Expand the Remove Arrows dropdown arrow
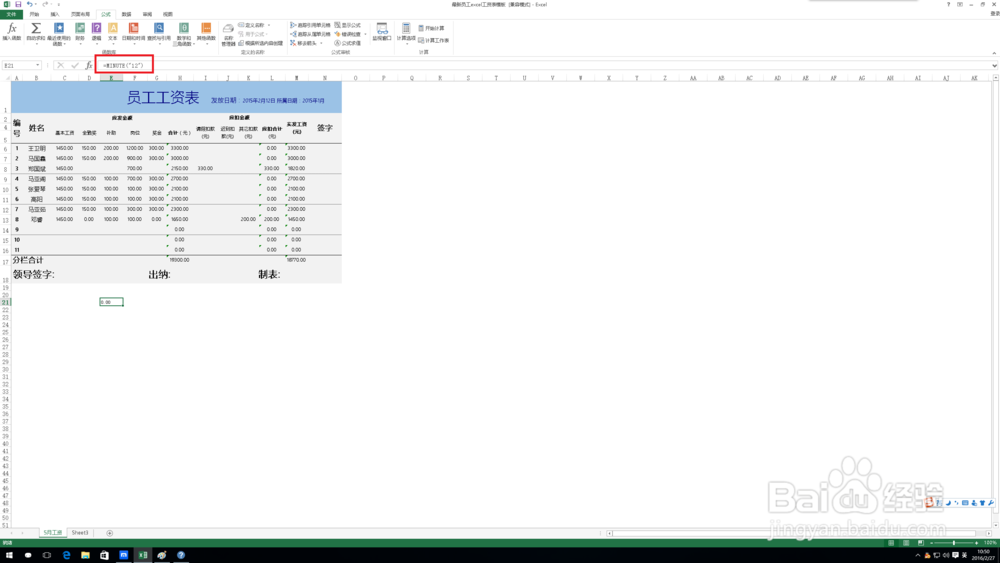1000x563 pixels. pyautogui.click(x=321, y=43)
